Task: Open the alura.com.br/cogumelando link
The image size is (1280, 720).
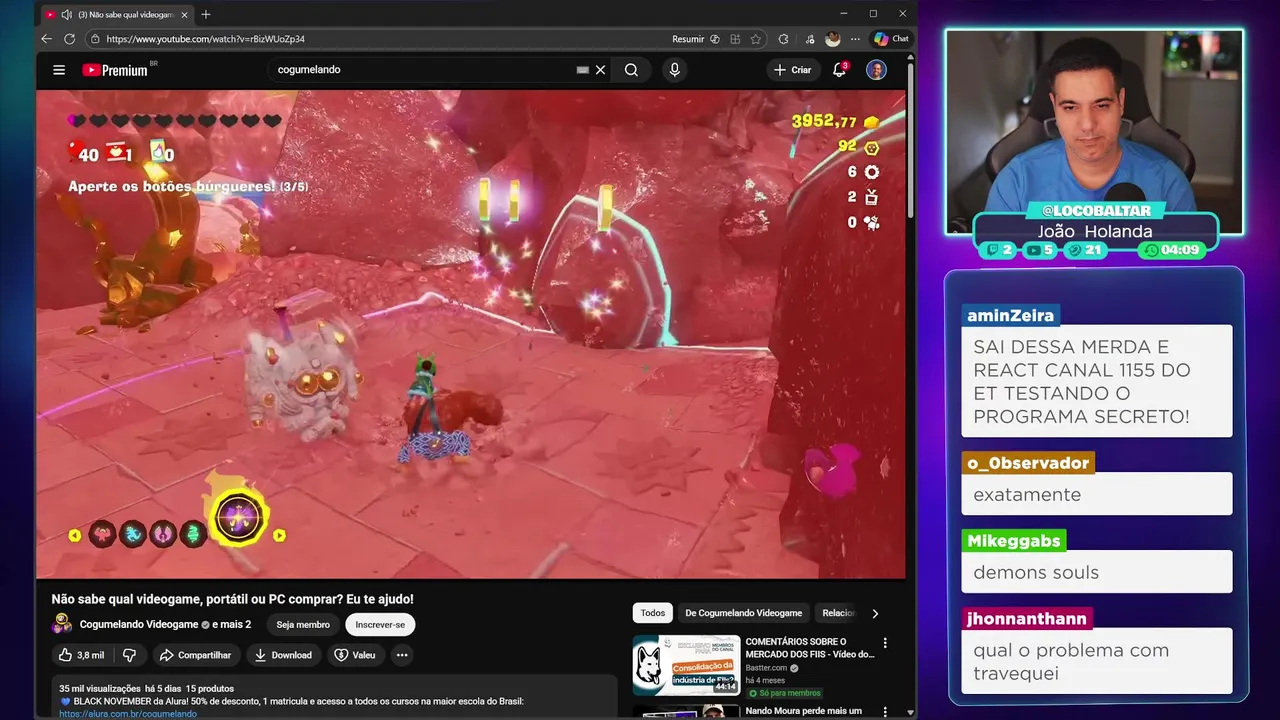Action: [128, 714]
